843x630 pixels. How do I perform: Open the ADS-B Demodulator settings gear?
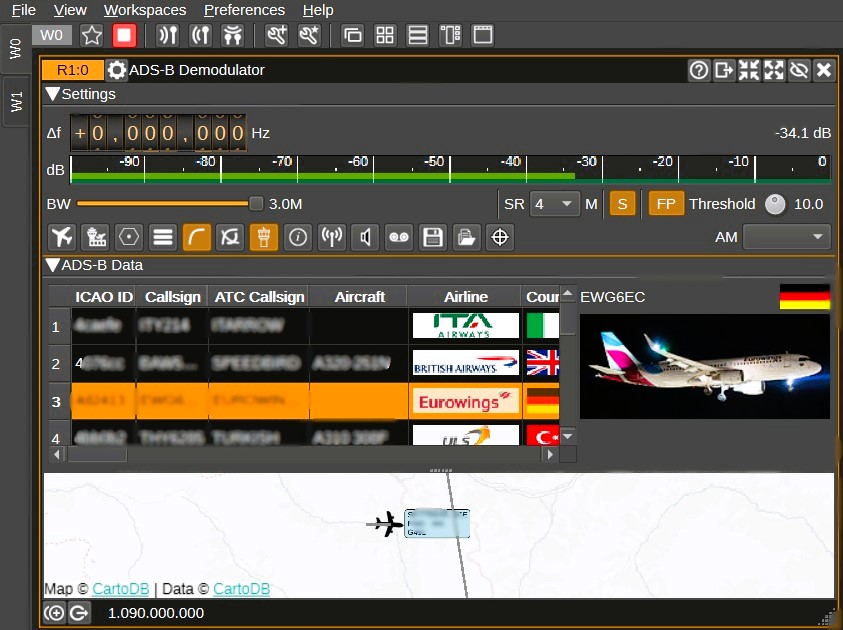117,70
